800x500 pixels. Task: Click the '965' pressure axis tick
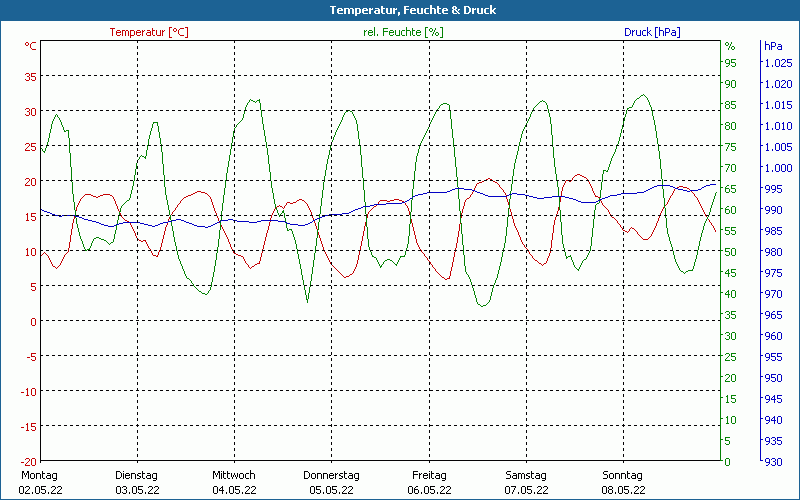tap(773, 315)
